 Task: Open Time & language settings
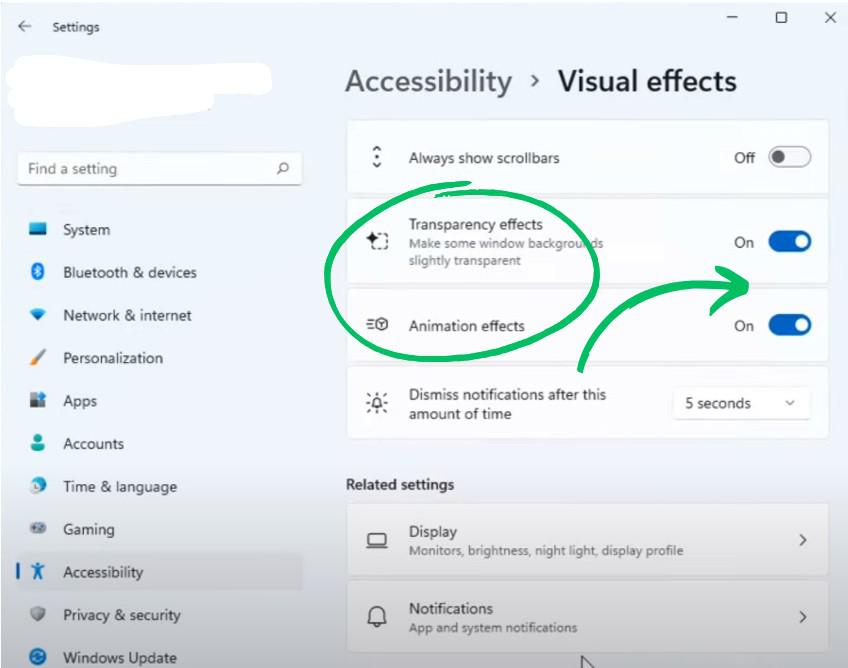click(37, 486)
